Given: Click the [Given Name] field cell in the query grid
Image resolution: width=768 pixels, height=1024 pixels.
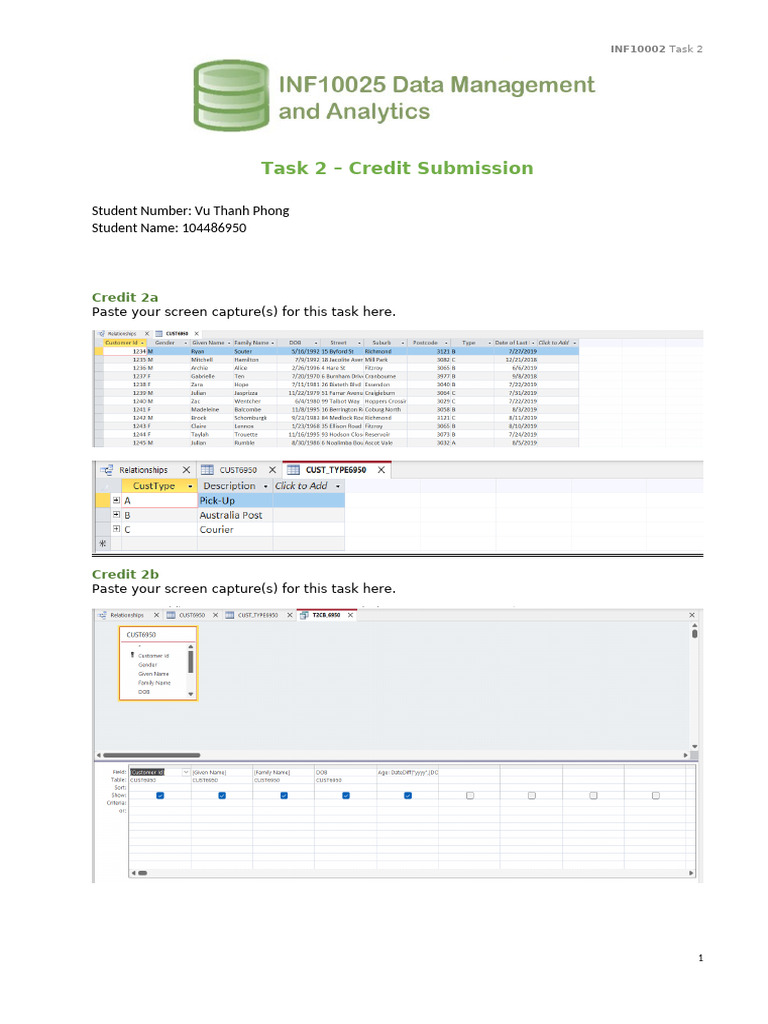Looking at the screenshot, I should pyautogui.click(x=222, y=773).
